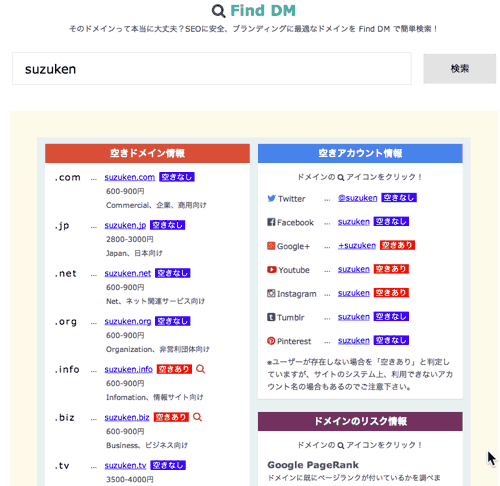Click the 空きあり badge in Youtube row

click(x=391, y=269)
